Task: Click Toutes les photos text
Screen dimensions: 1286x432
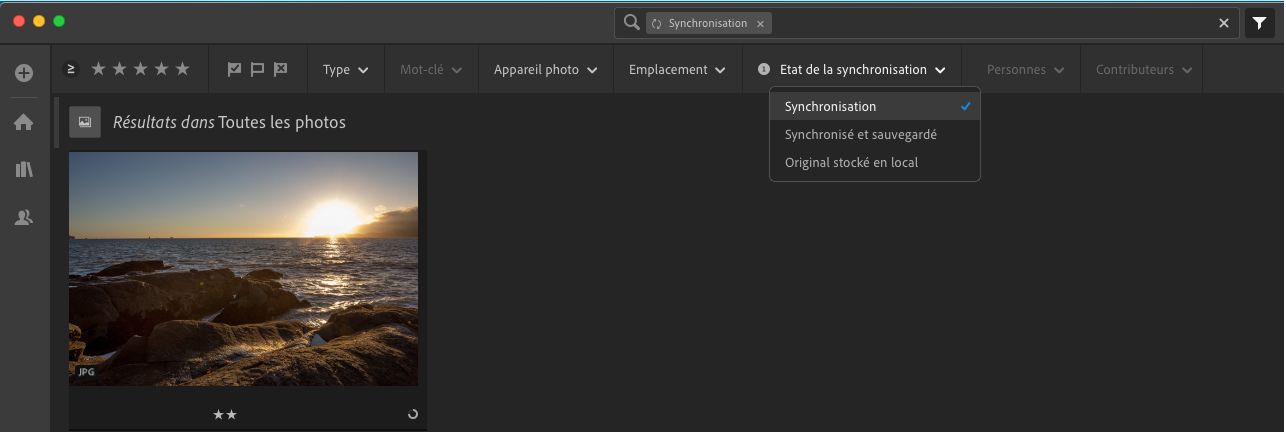Action: (282, 122)
